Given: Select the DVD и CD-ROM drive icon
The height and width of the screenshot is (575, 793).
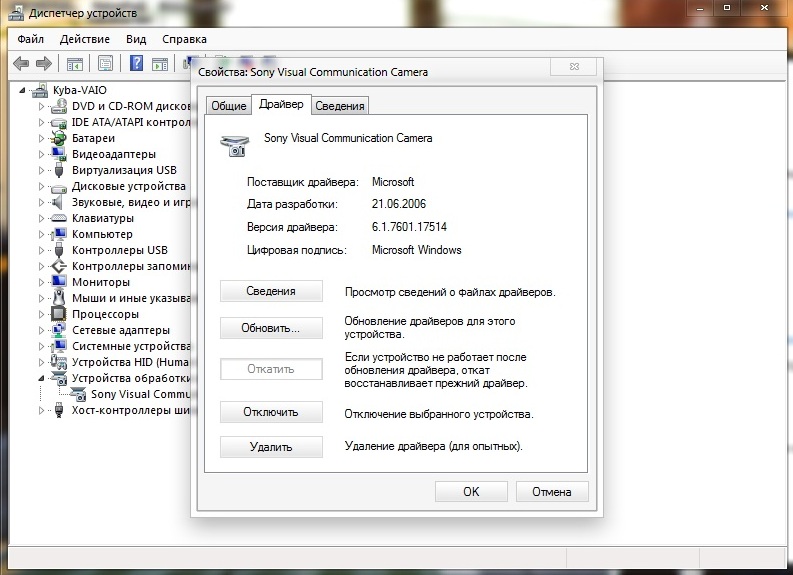Looking at the screenshot, I should (x=59, y=106).
